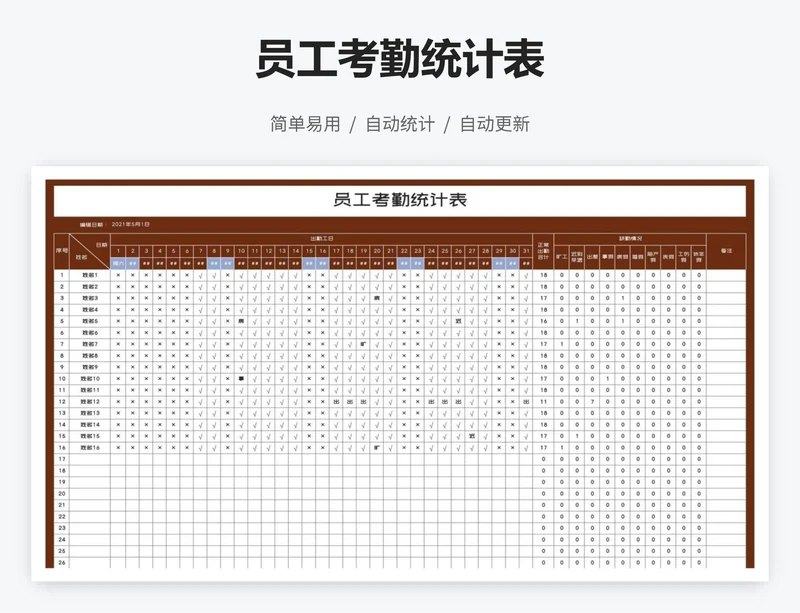Select 姓名7's absence mark on day 19
This screenshot has width=800, height=613.
(363, 344)
